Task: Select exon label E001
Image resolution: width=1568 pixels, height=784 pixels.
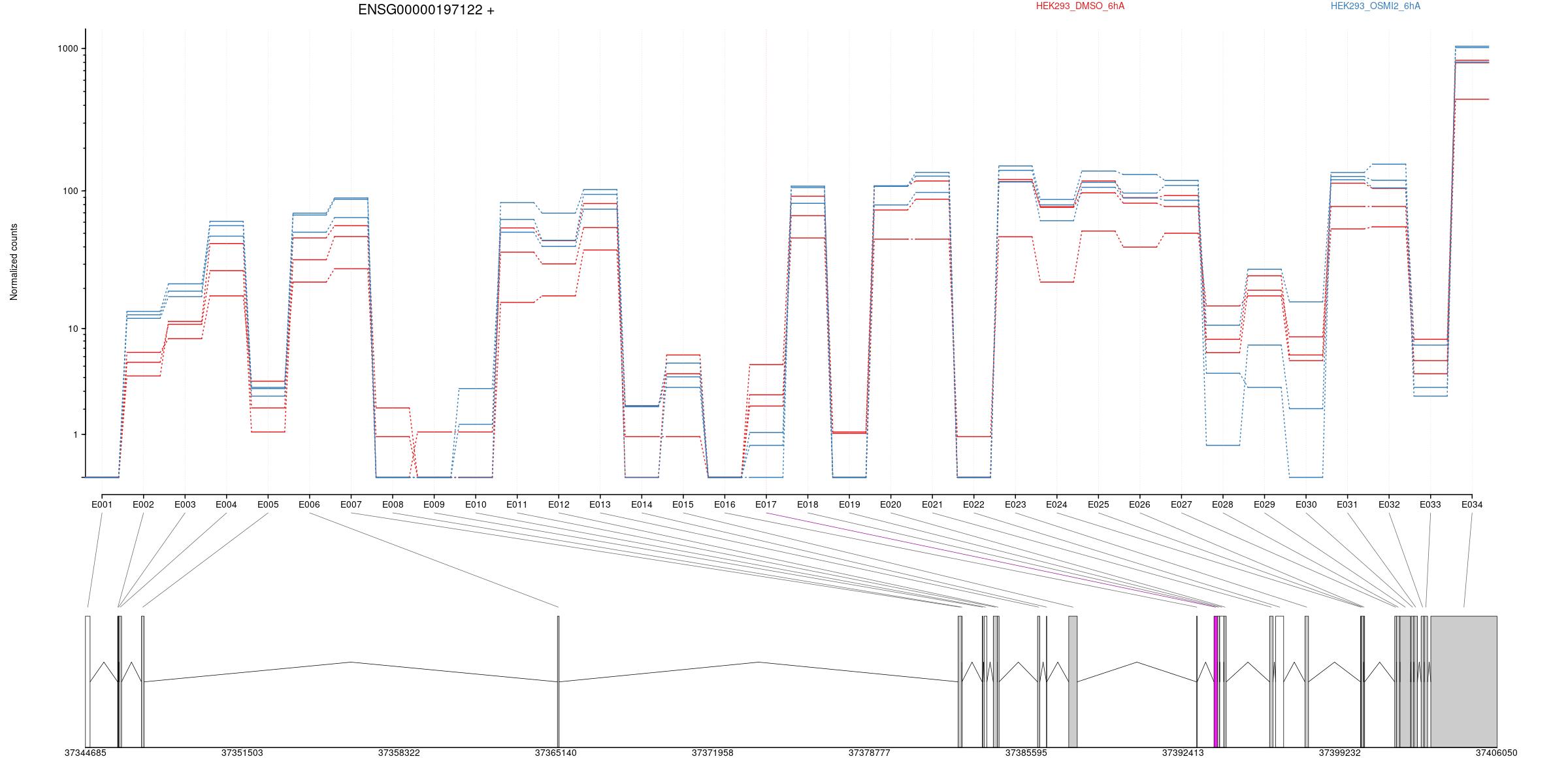Action: pos(102,504)
